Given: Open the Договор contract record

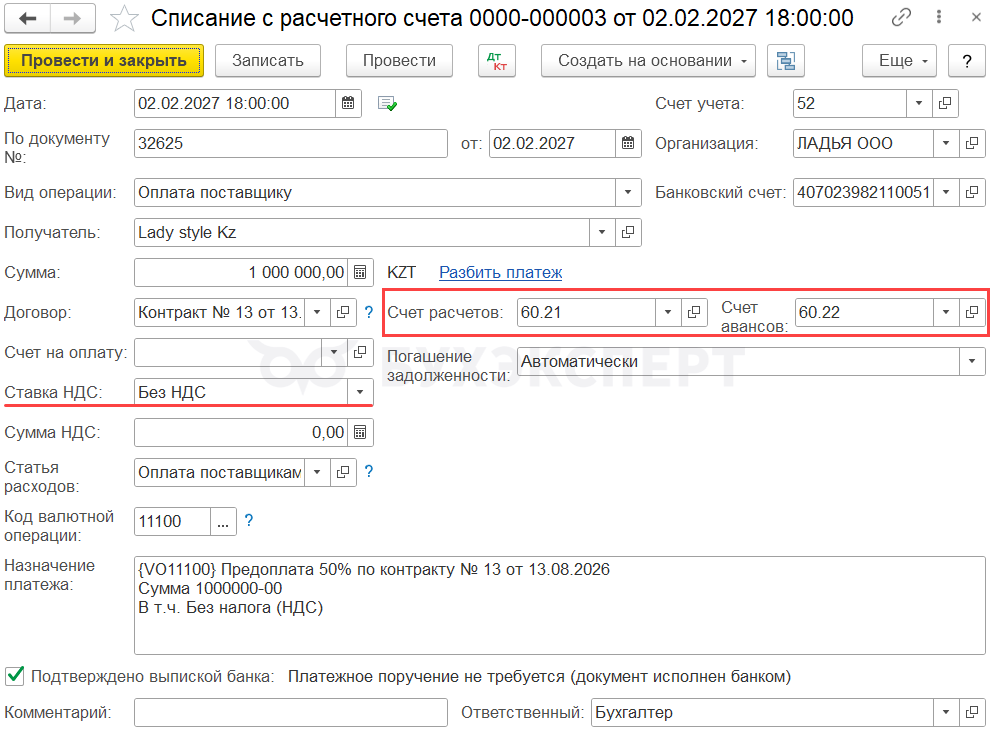Looking at the screenshot, I should pyautogui.click(x=343, y=312).
